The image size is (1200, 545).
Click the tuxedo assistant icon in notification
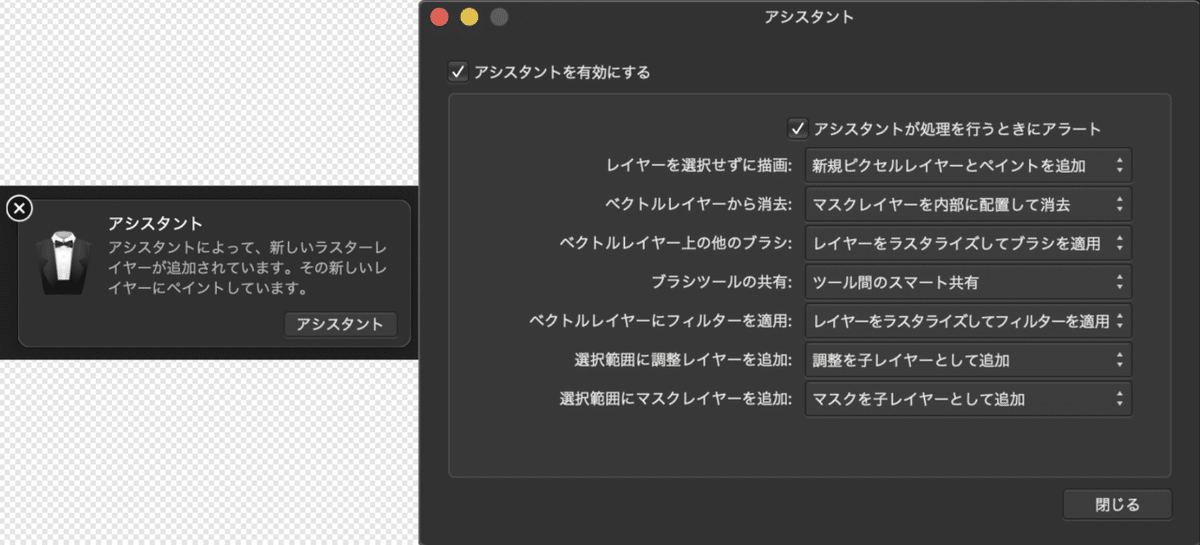click(x=63, y=263)
